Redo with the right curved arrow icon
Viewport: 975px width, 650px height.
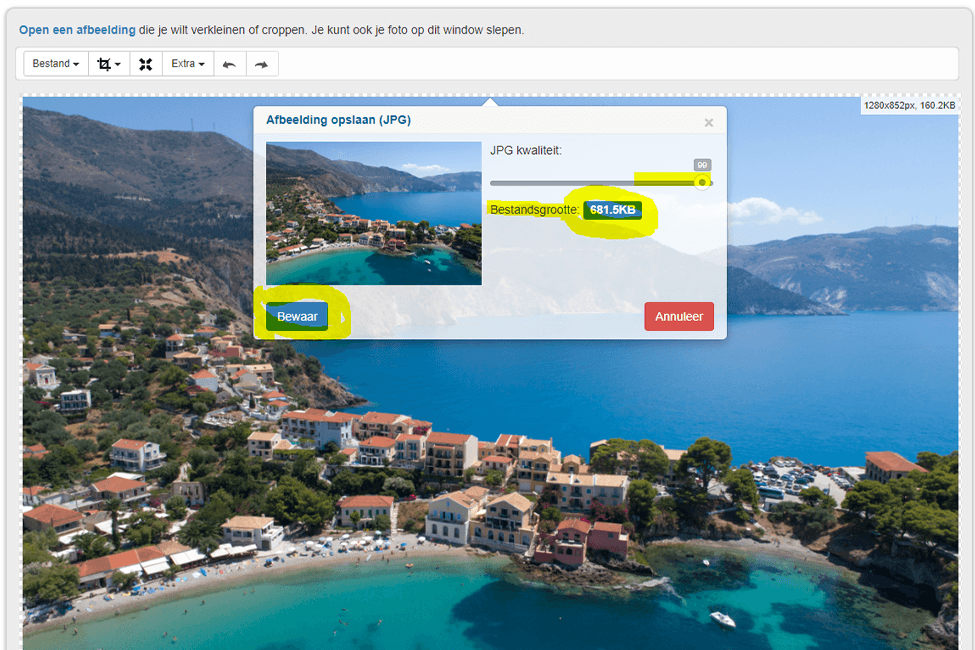tap(262, 63)
